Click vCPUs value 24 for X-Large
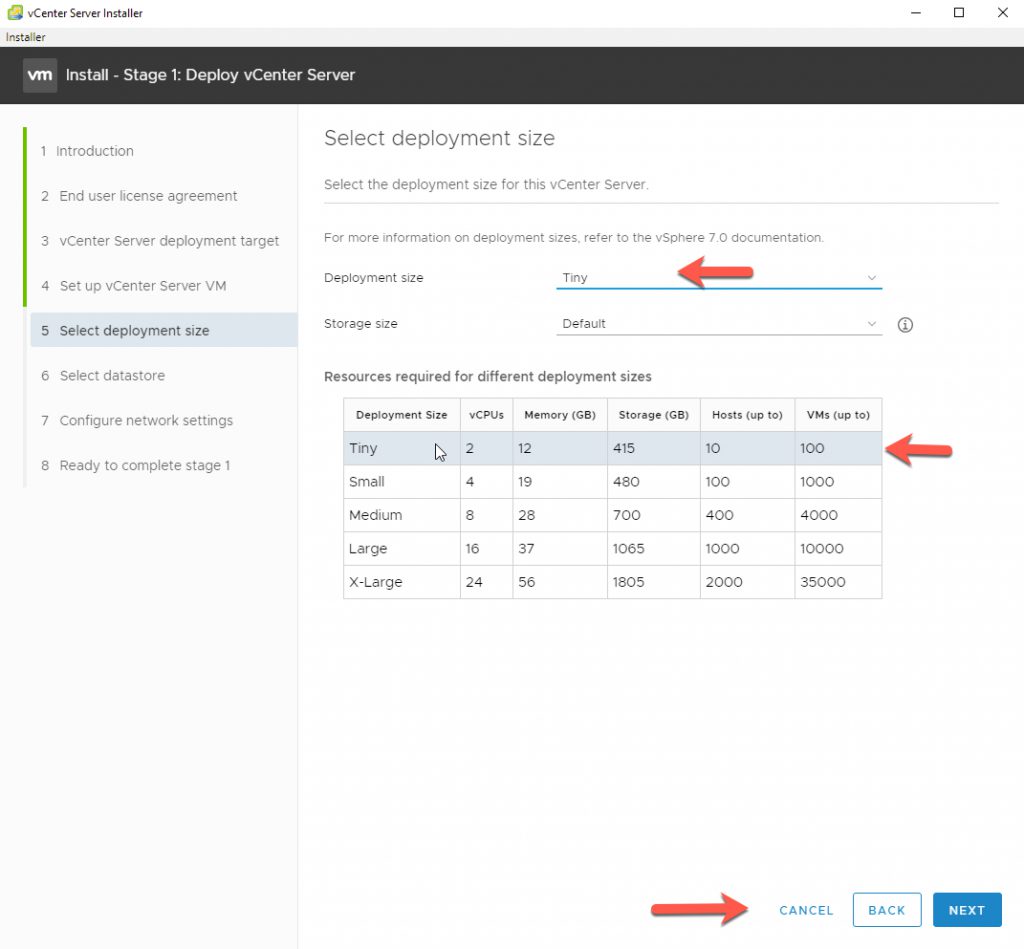Image resolution: width=1024 pixels, height=949 pixels. tap(473, 582)
